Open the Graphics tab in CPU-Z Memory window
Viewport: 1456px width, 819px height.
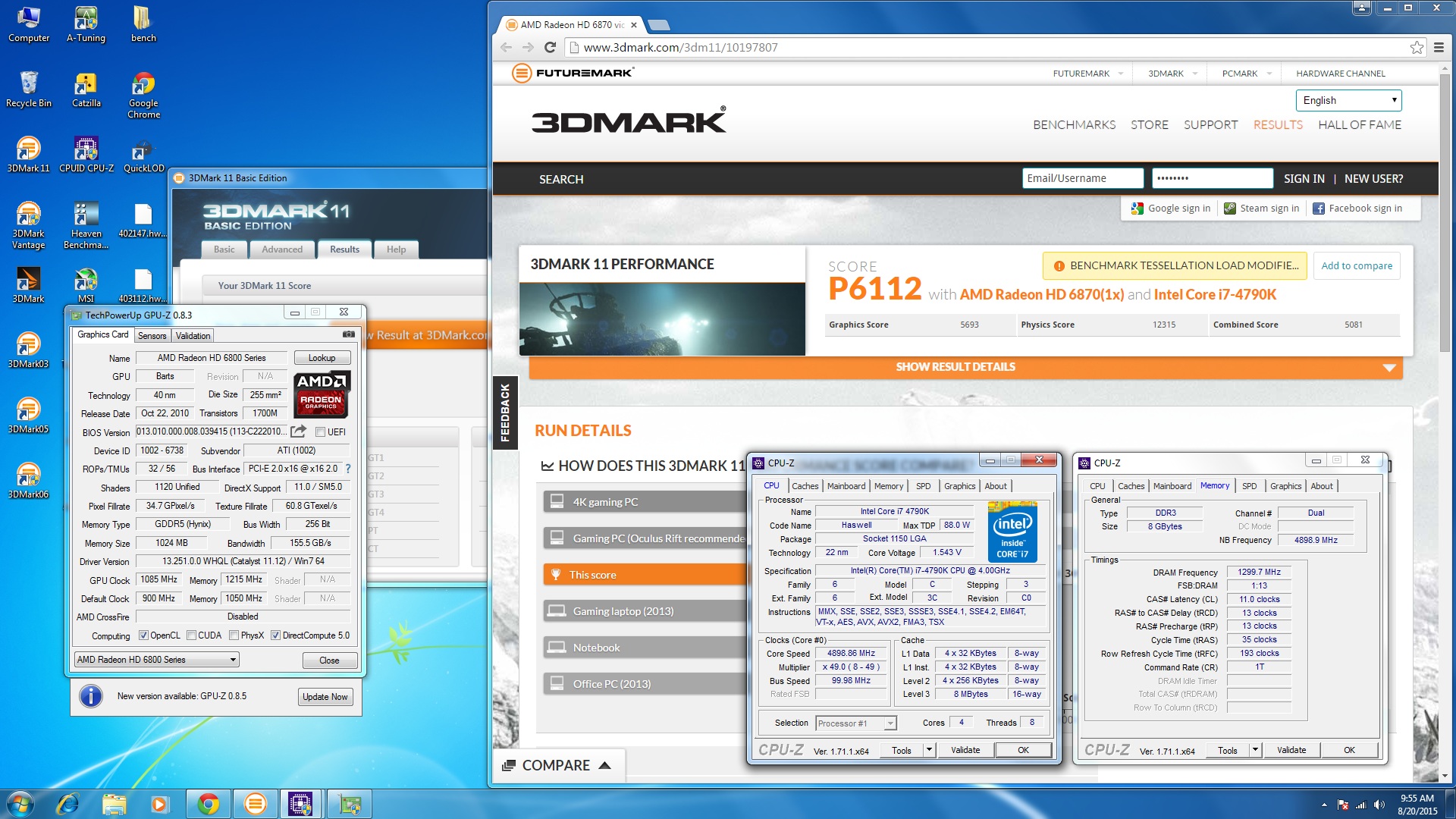(1285, 486)
